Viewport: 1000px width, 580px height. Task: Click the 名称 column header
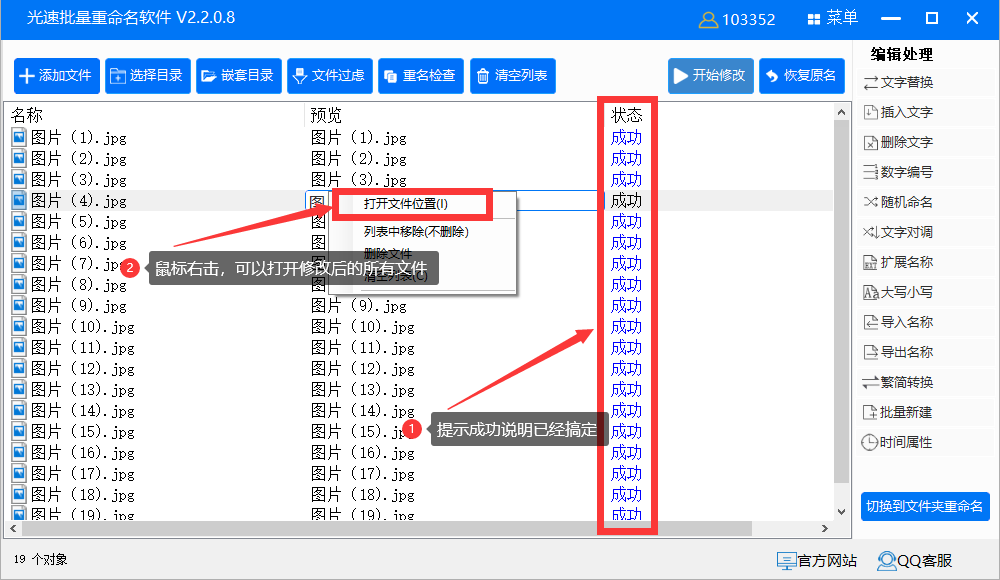(x=27, y=115)
